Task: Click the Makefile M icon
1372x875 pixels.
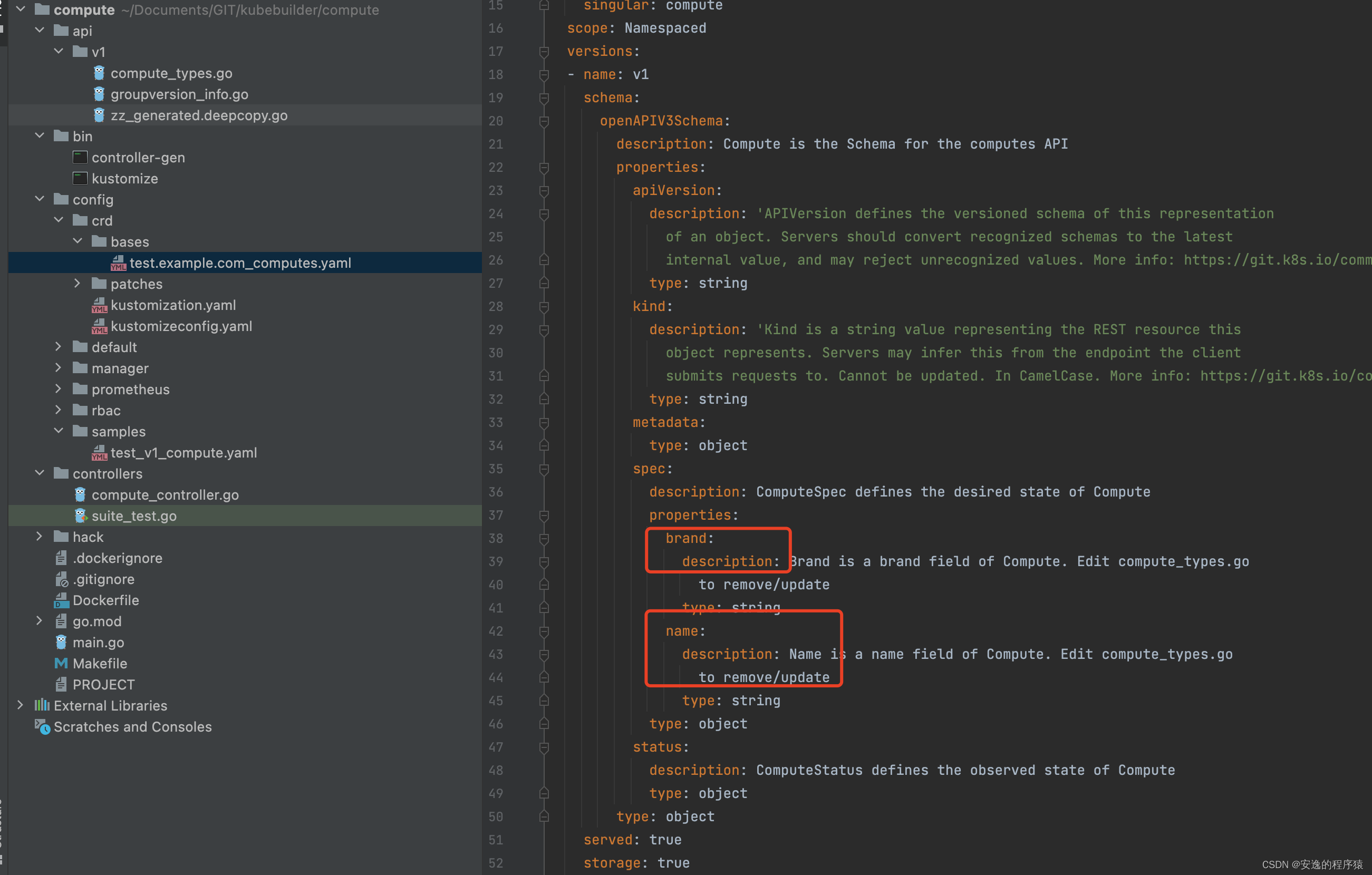Action: (x=61, y=664)
